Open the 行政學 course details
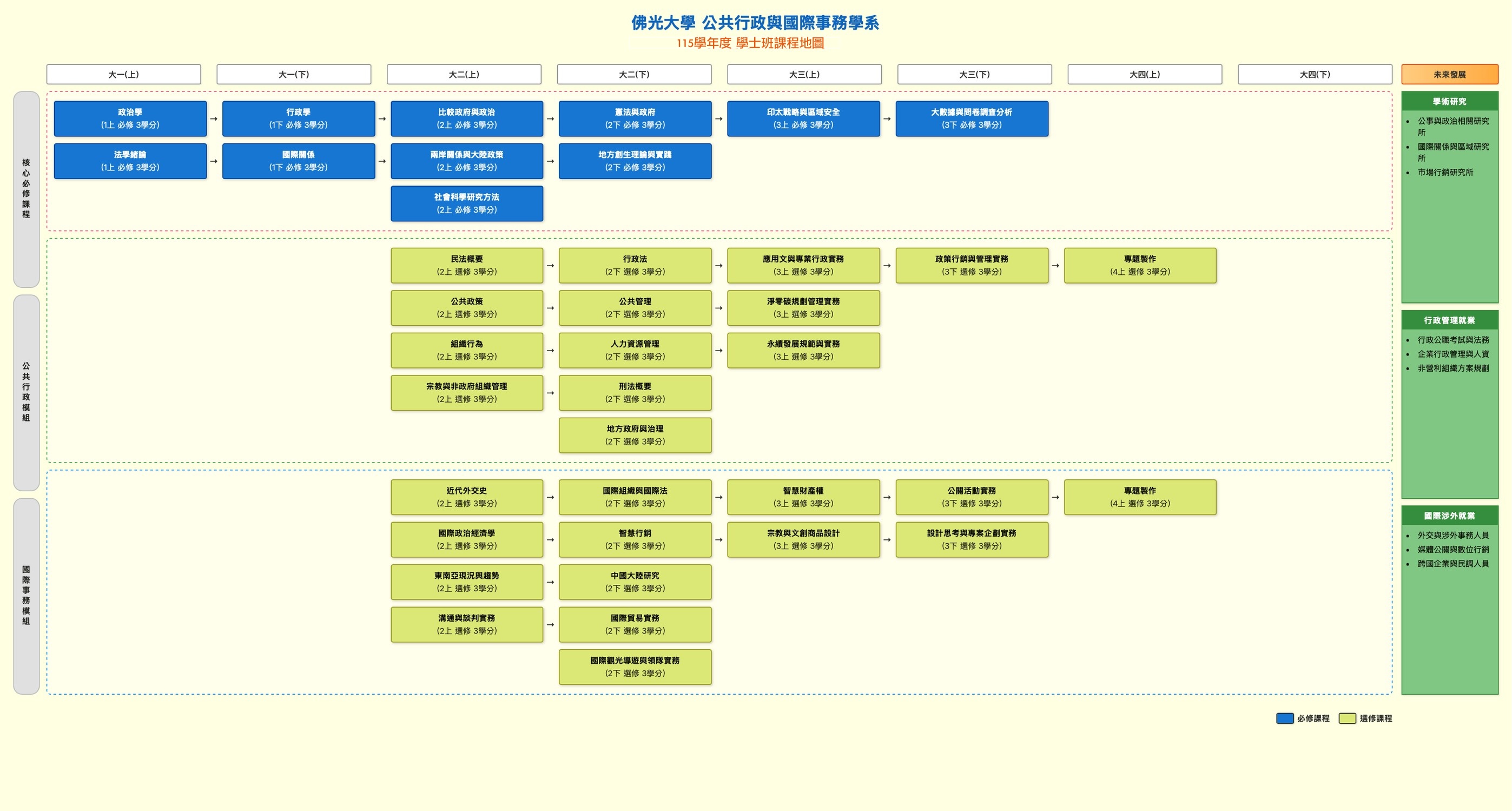The width and height of the screenshot is (1512, 811). pos(299,118)
